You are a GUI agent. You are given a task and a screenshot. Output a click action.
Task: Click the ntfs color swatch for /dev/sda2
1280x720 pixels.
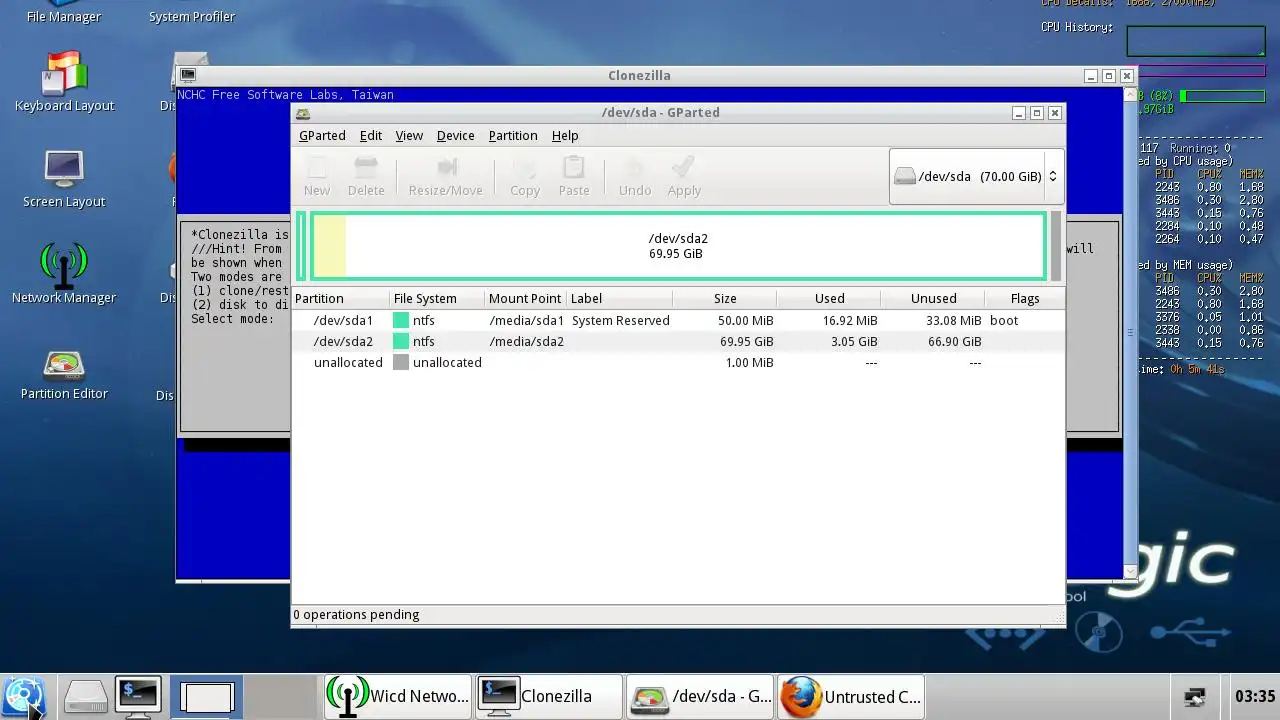(x=401, y=341)
